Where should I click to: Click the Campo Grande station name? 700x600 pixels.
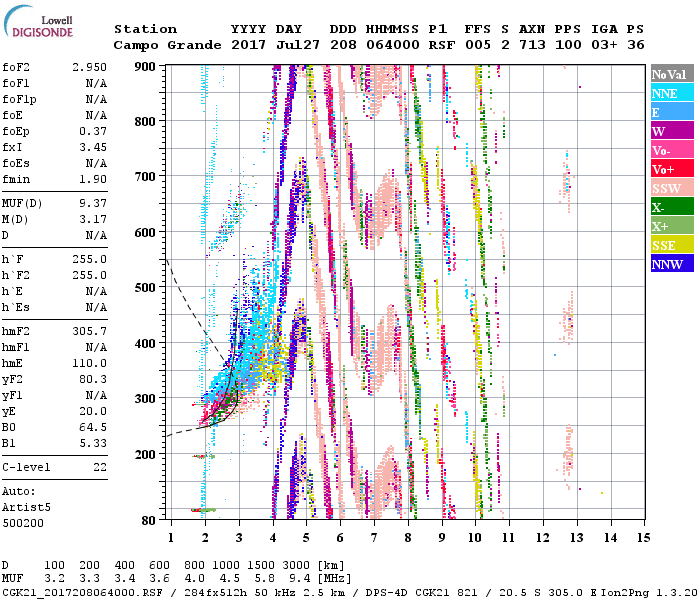pyautogui.click(x=167, y=45)
